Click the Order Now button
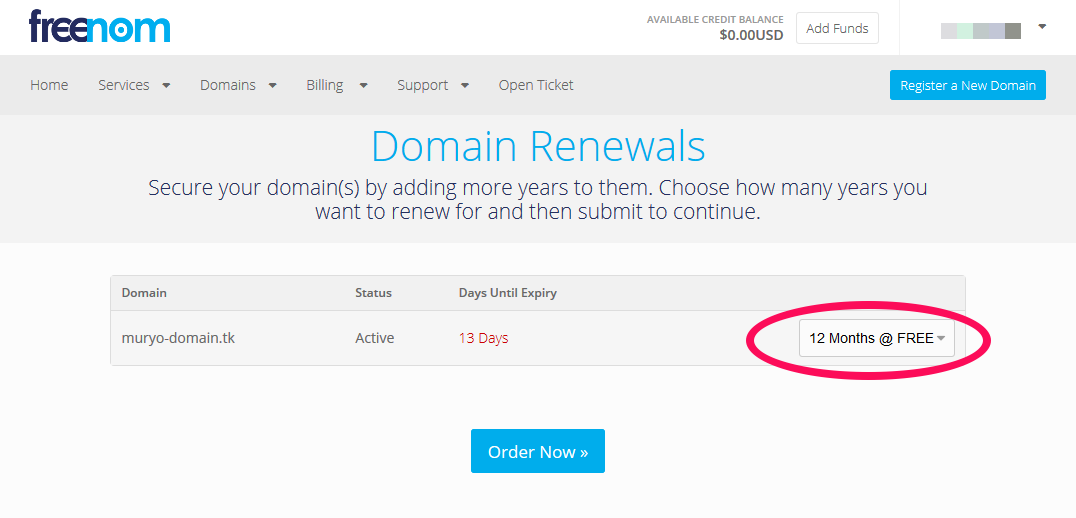Viewport: 1076px width, 518px height. tap(538, 451)
